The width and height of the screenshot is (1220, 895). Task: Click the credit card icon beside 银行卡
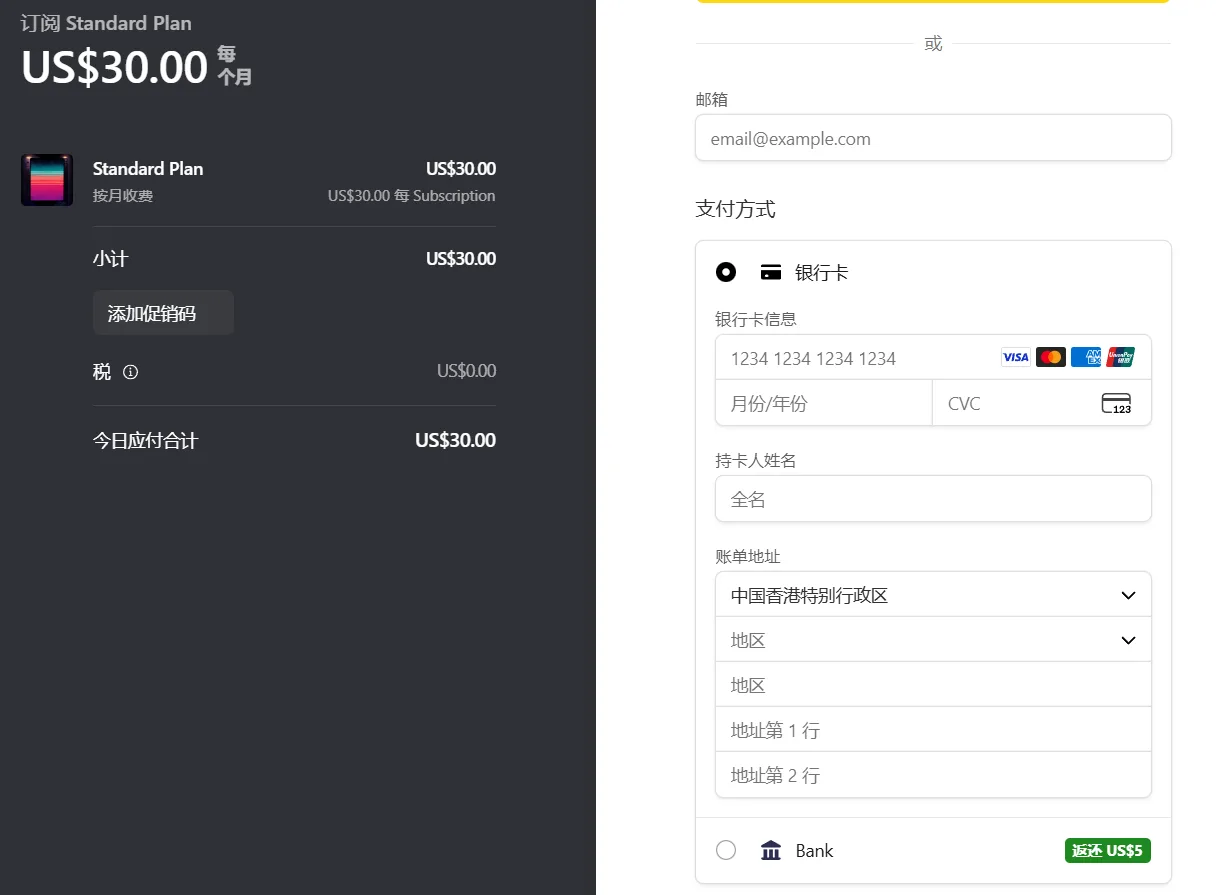[770, 271]
